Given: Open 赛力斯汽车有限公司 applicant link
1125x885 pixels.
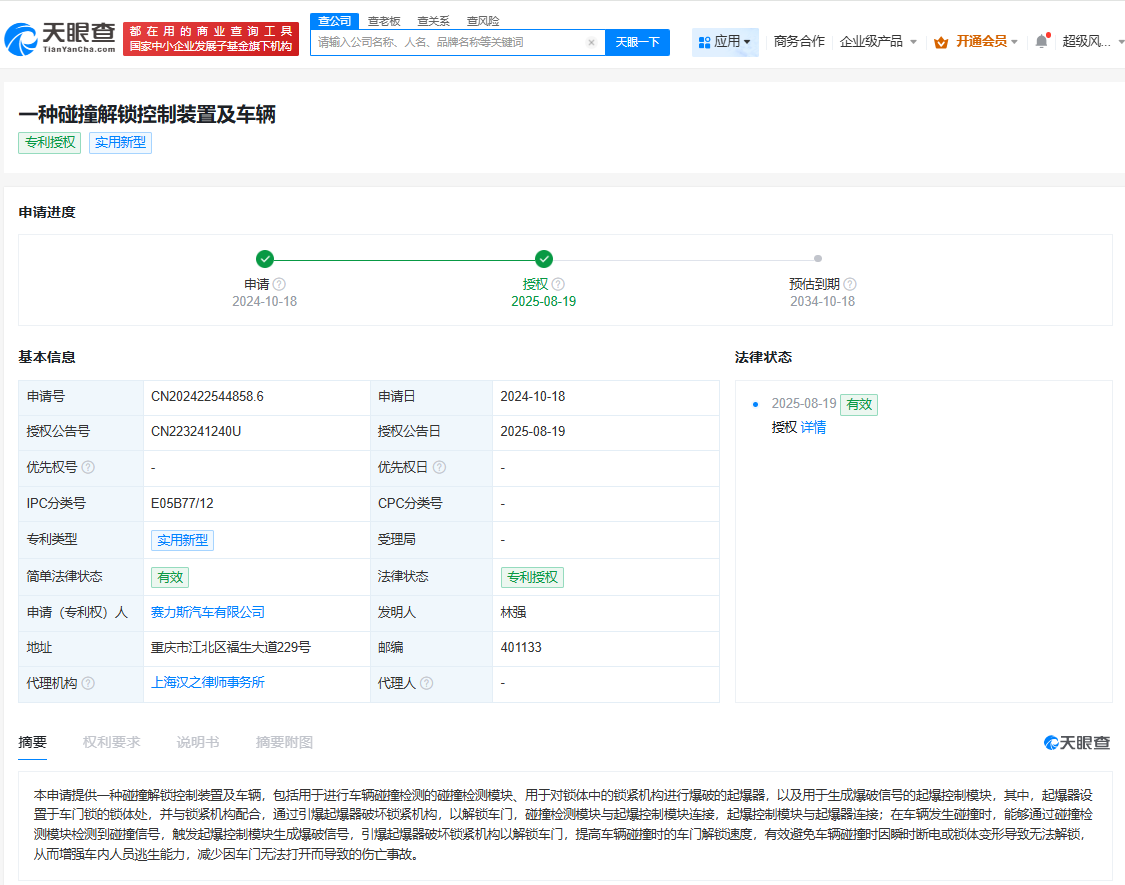Looking at the screenshot, I should (208, 612).
